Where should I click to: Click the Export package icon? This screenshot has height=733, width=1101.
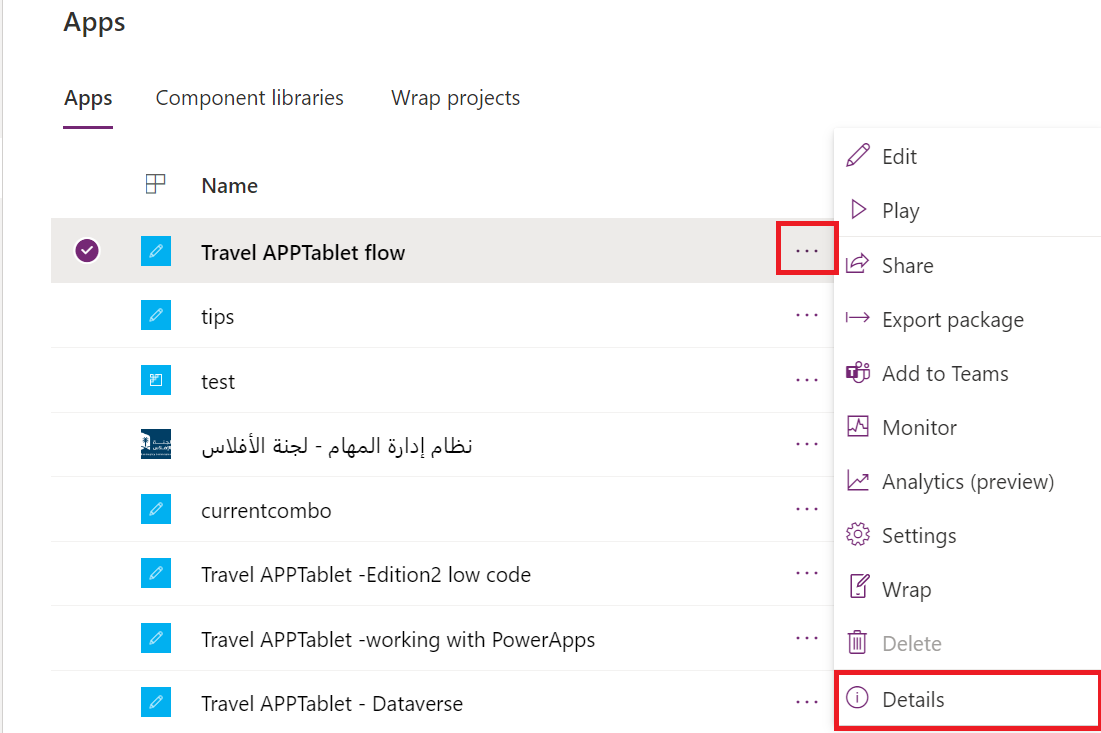tap(858, 319)
